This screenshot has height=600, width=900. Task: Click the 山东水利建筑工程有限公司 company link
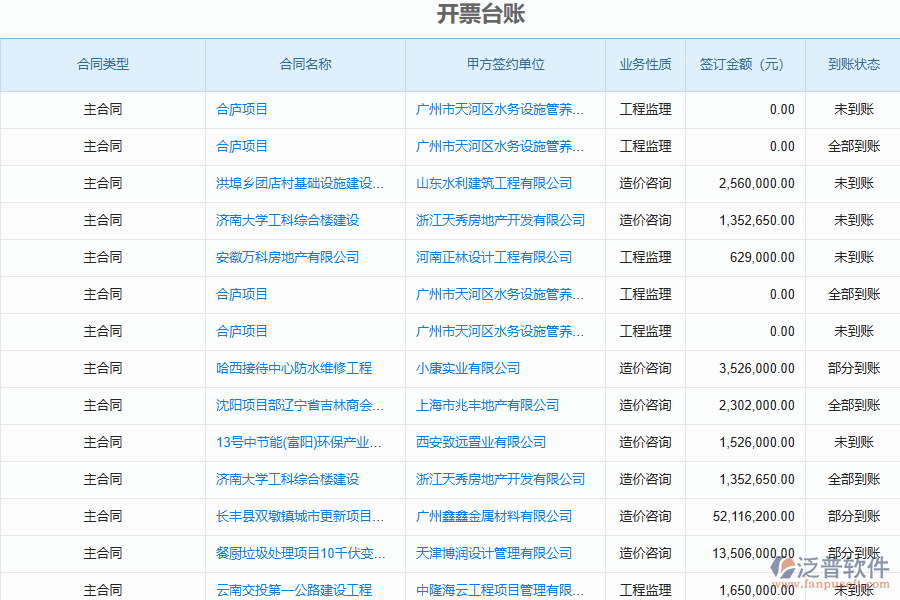click(494, 183)
